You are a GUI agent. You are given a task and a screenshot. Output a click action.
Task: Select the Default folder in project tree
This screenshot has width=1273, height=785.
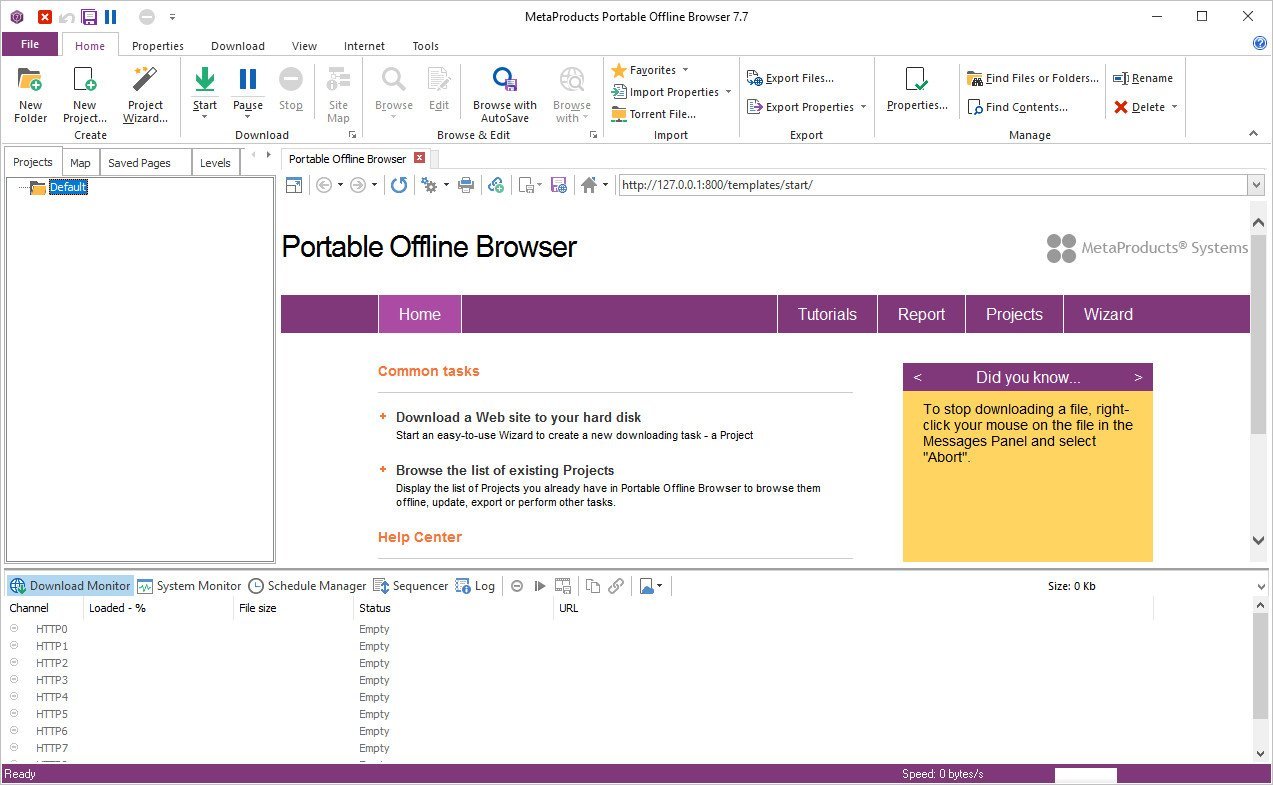coord(68,187)
